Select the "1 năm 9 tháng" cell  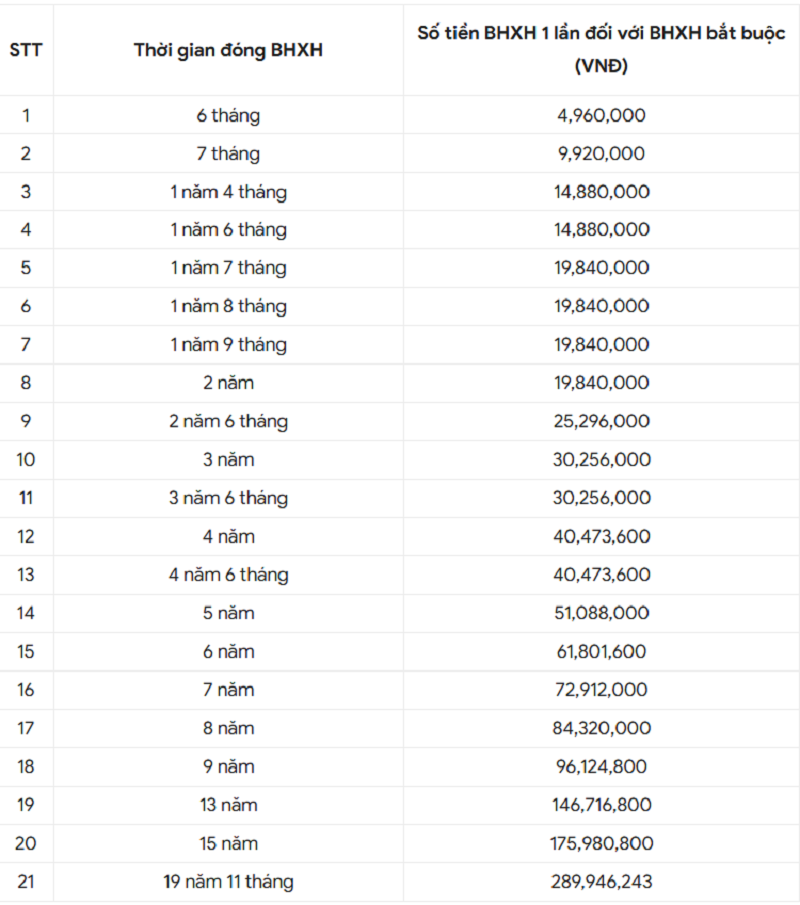point(228,345)
